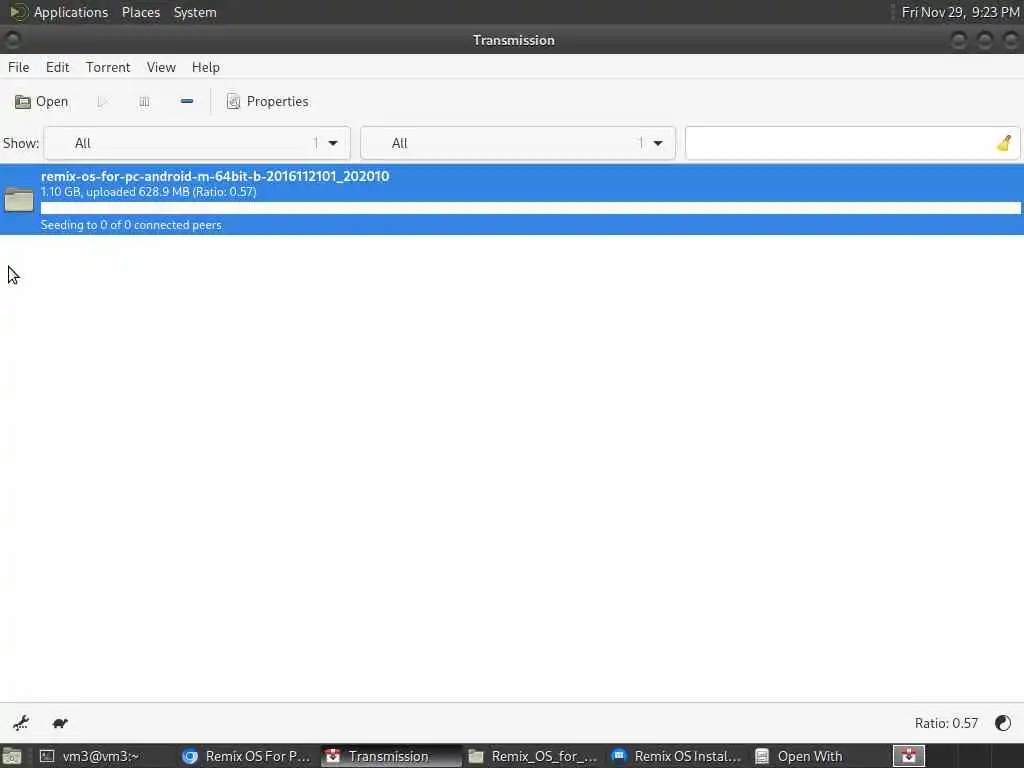1024x768 pixels.
Task: Open a torrent with the Open button
Action: (41, 102)
